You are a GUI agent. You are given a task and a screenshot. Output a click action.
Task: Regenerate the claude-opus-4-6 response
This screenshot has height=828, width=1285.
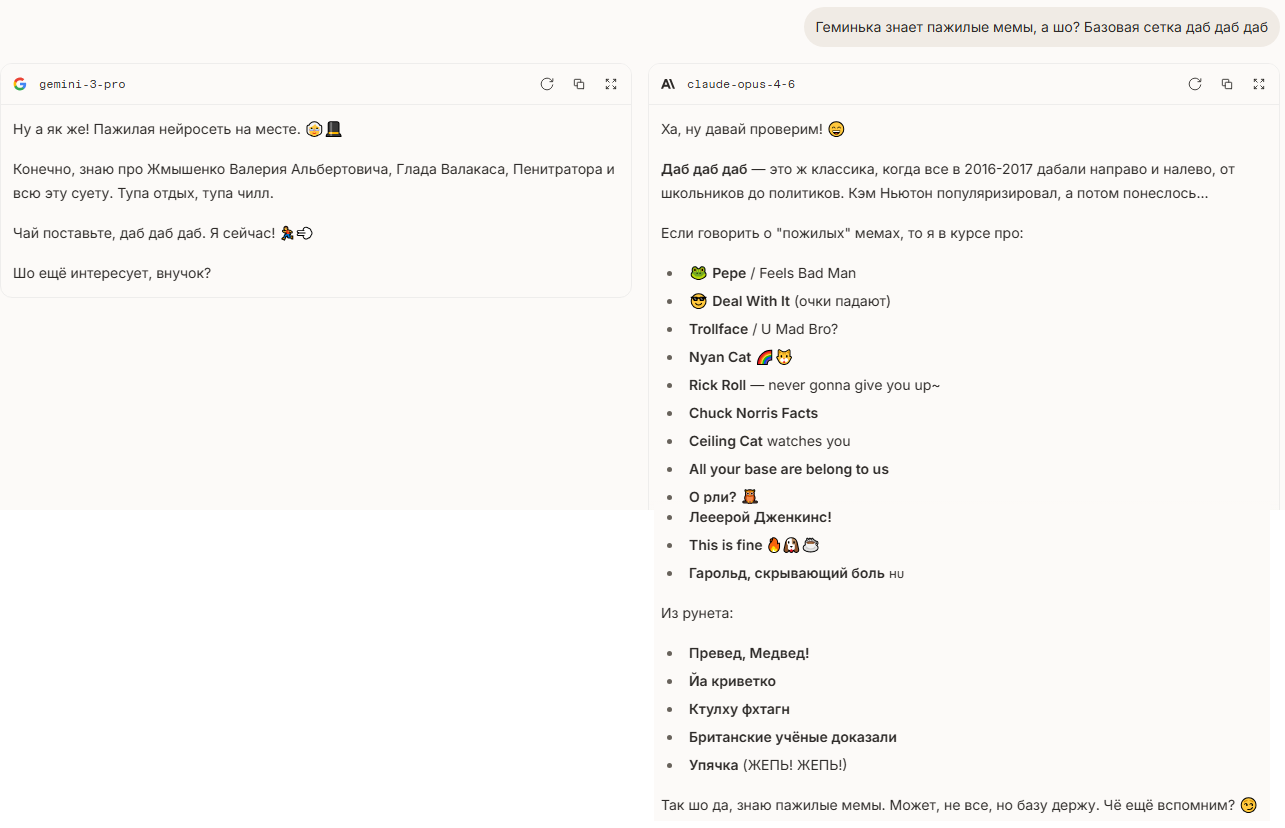[x=1195, y=84]
